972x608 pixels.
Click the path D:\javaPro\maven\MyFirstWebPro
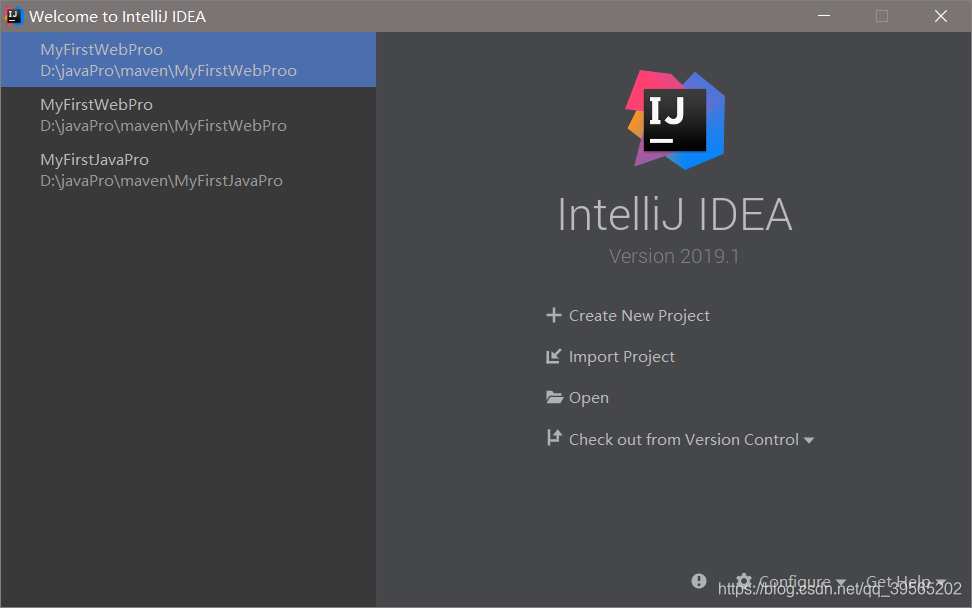(x=164, y=126)
